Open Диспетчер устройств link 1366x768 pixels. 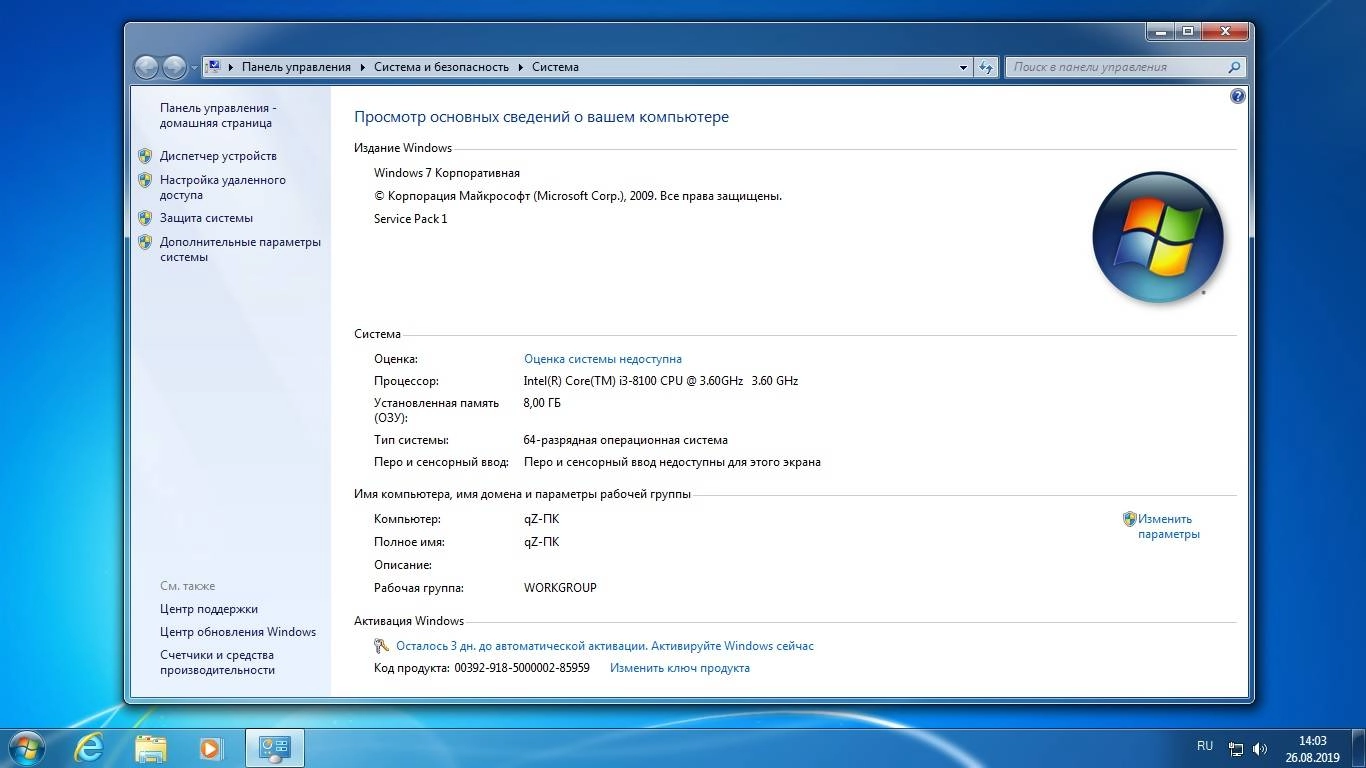click(x=218, y=156)
